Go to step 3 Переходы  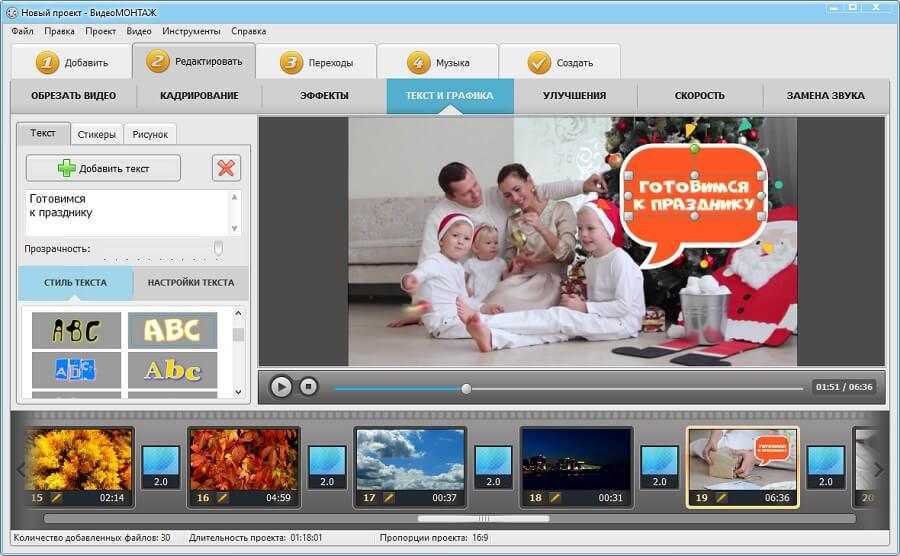coord(317,63)
